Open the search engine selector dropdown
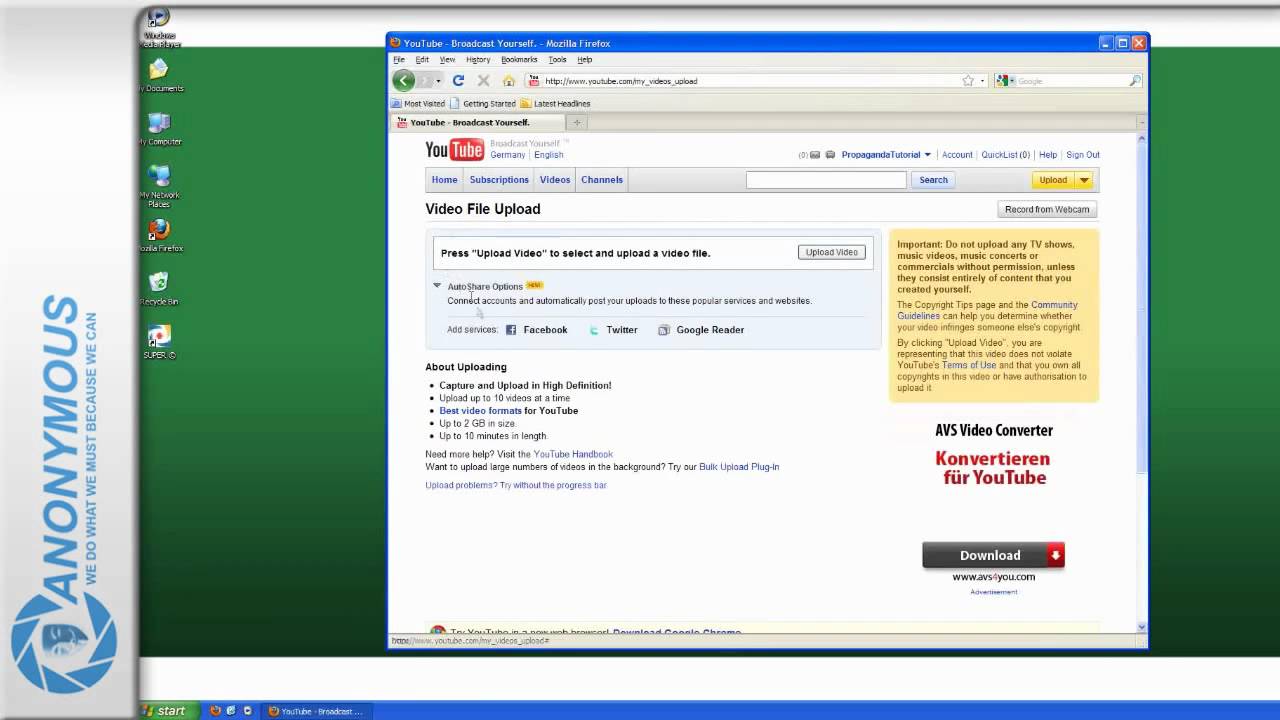1280x720 pixels. [1004, 81]
